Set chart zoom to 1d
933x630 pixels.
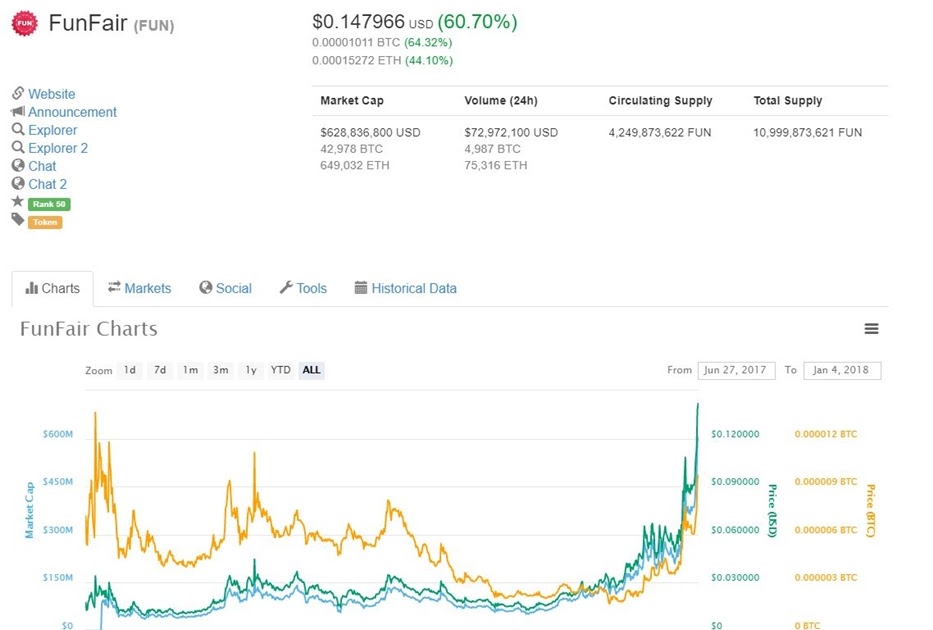pyautogui.click(x=130, y=370)
